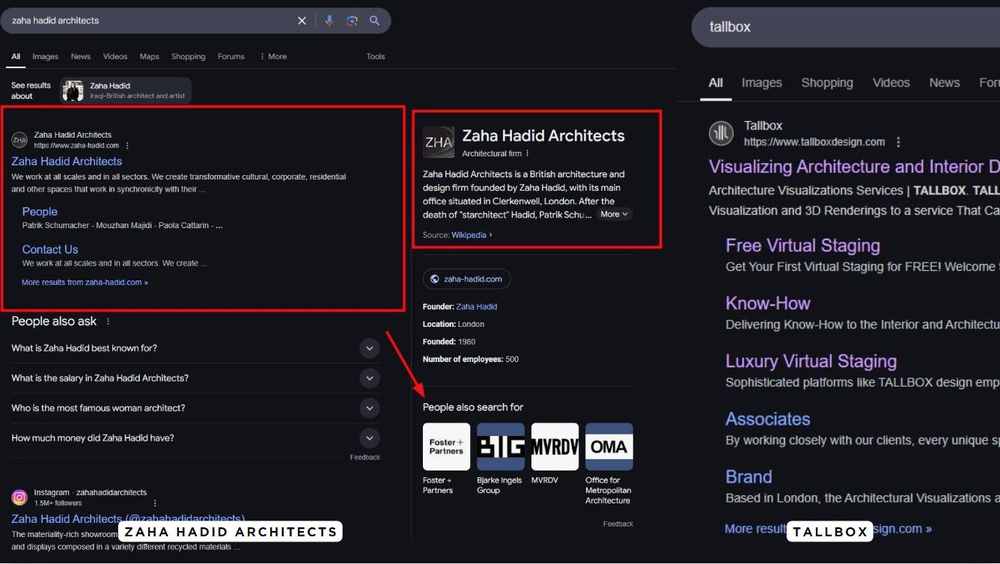Select All tab in left search
1000x564 pixels.
click(15, 57)
